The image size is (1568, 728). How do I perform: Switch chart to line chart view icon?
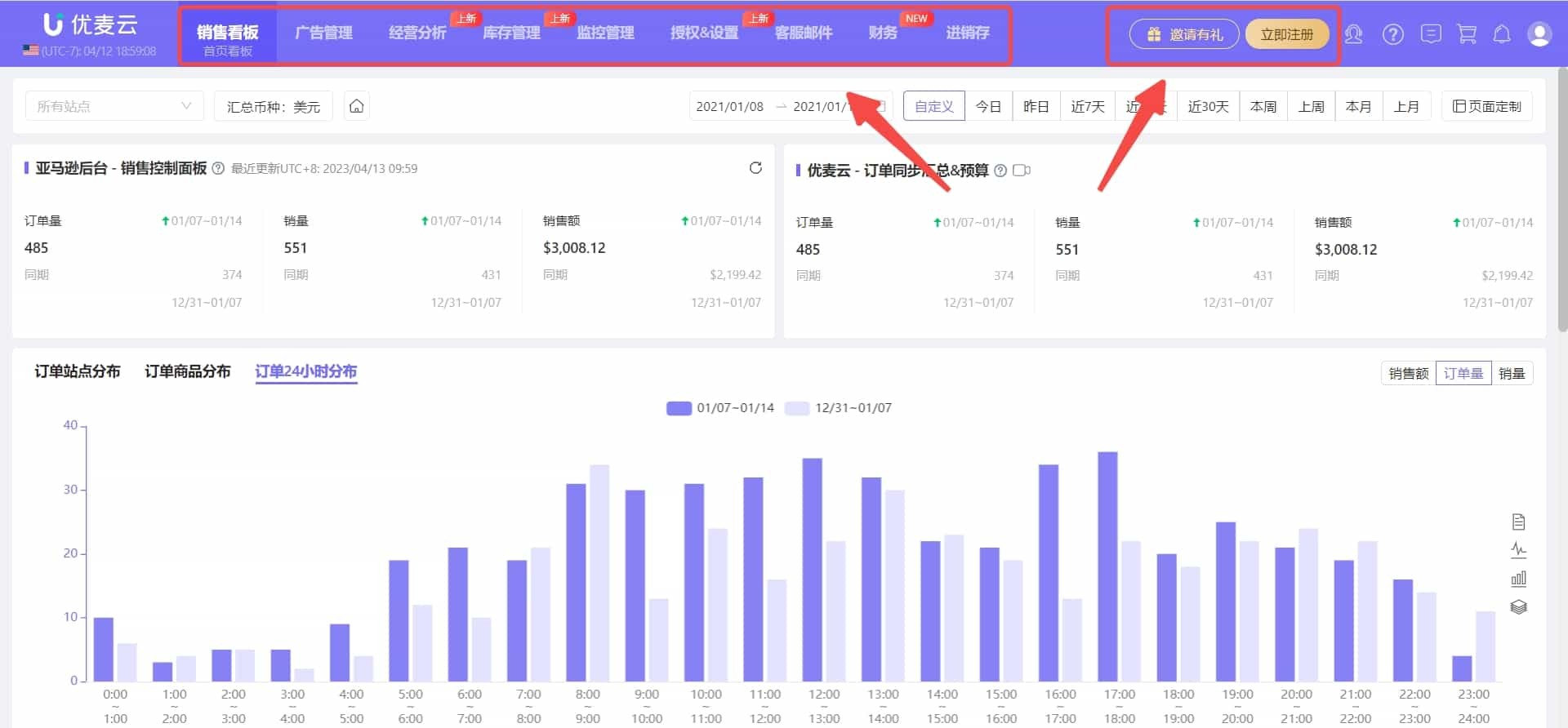tap(1518, 550)
